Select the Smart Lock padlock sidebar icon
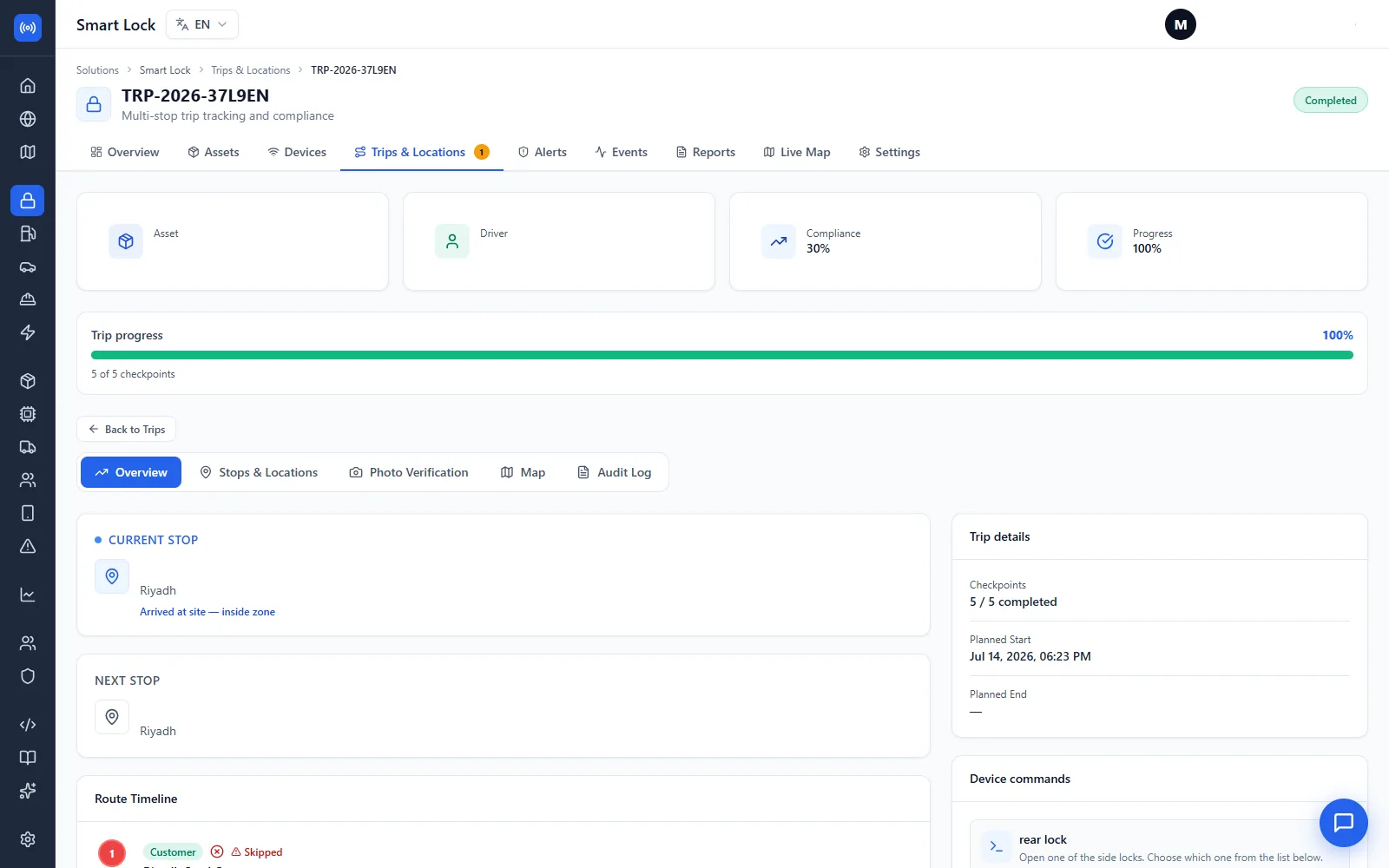The height and width of the screenshot is (868, 1389). point(28,201)
